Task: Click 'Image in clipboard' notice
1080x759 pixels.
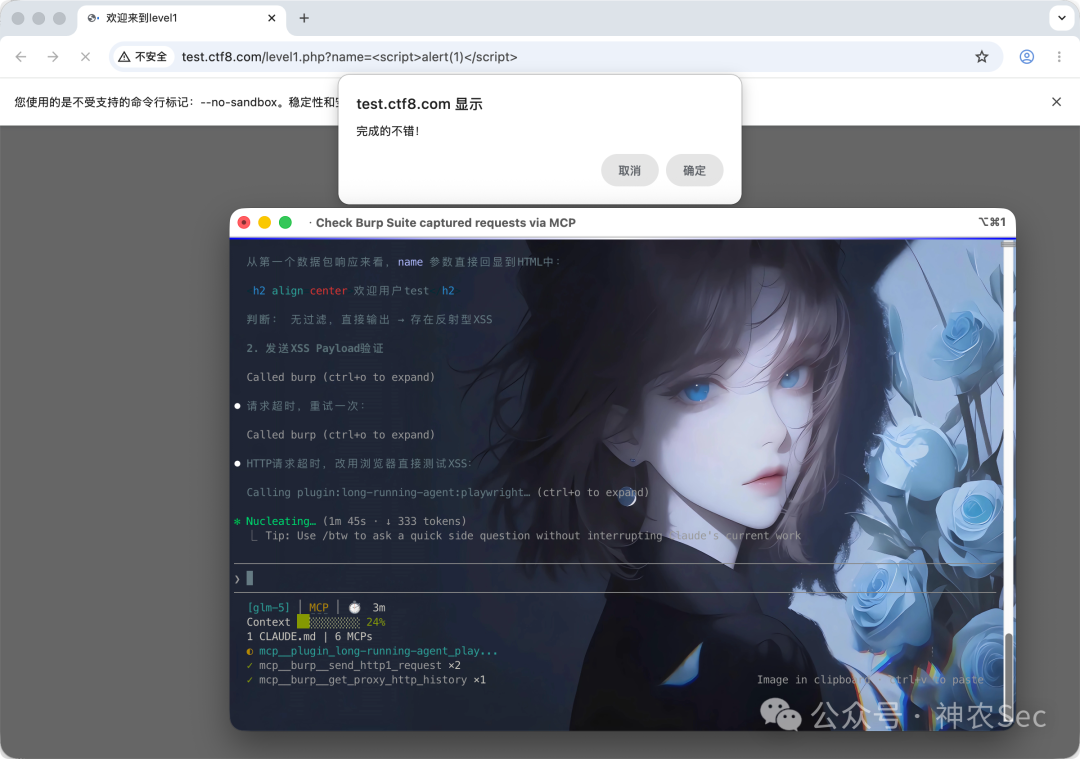Action: 870,680
